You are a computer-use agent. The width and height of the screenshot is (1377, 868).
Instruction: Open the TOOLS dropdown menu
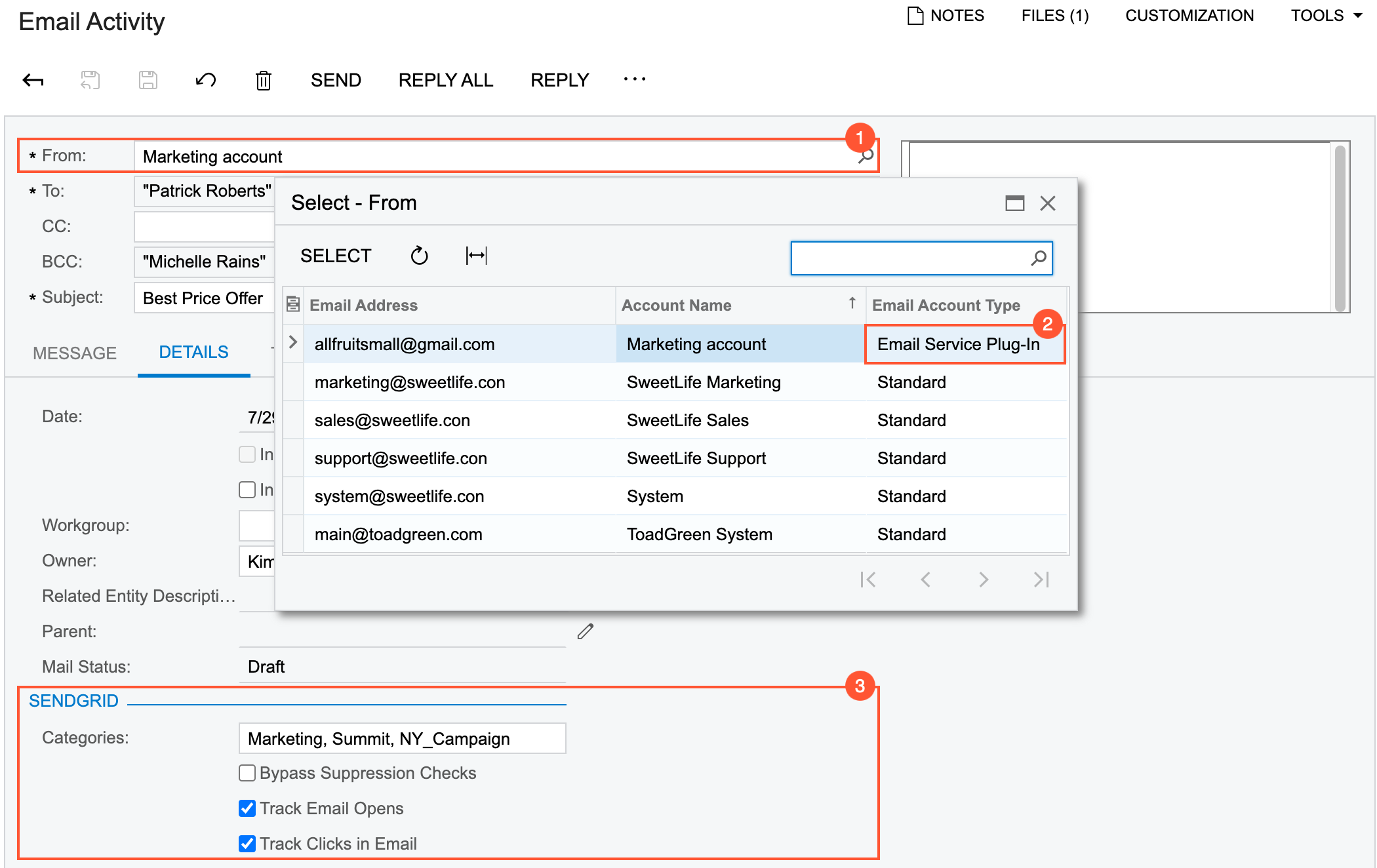coord(1326,16)
